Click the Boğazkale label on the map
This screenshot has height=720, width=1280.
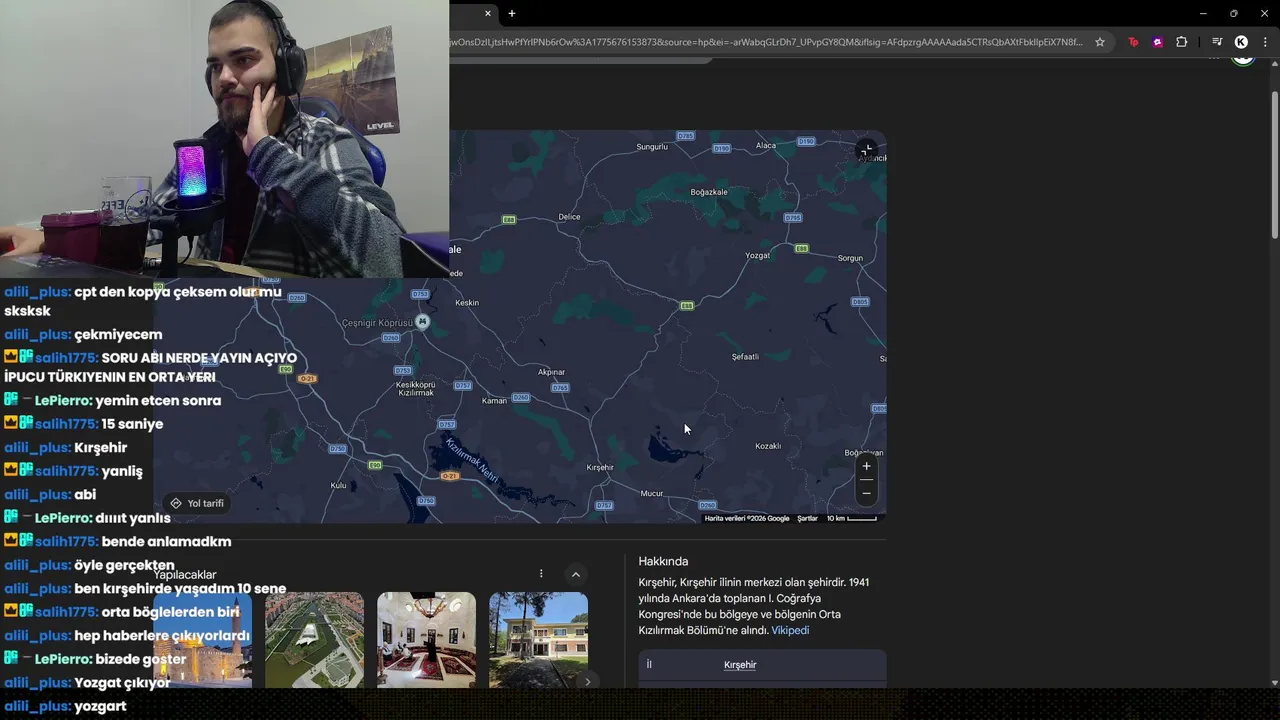click(709, 192)
